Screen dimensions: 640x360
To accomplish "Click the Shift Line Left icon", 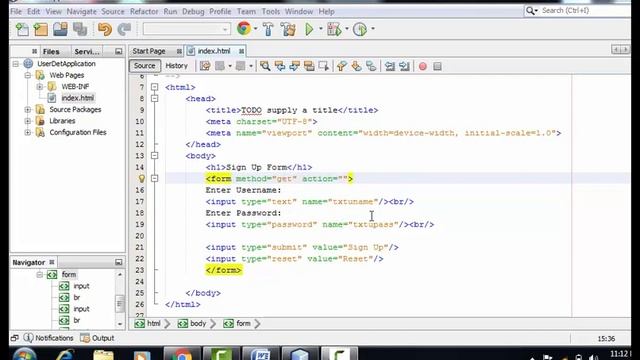I will pos(390,66).
